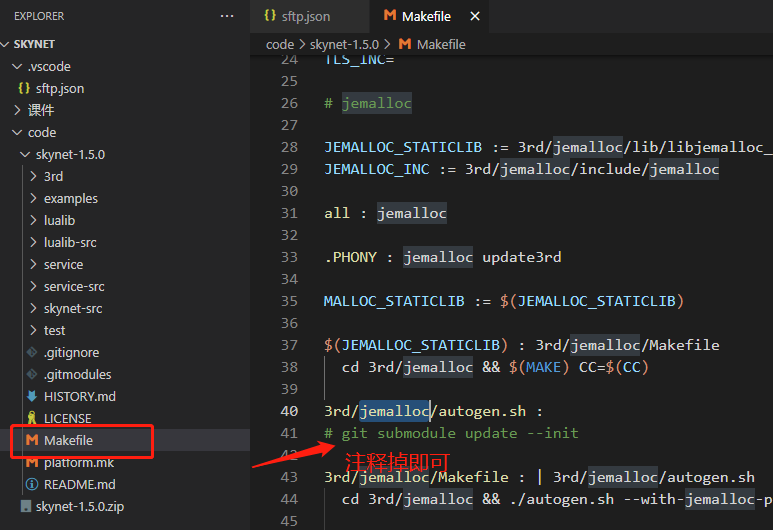Click the sftp.json braces icon in Explorer
773x530 pixels.
pyautogui.click(x=24, y=88)
